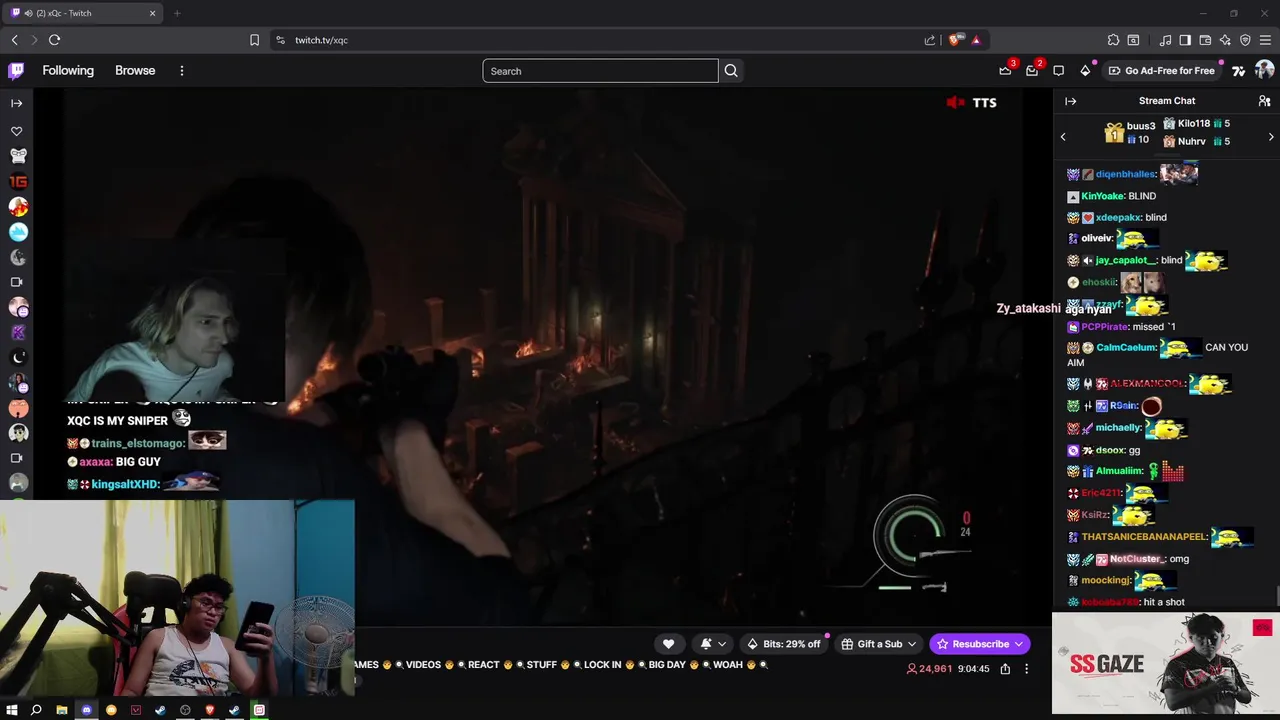
Task: Click username KinYoake in chat
Action: (x=1103, y=196)
